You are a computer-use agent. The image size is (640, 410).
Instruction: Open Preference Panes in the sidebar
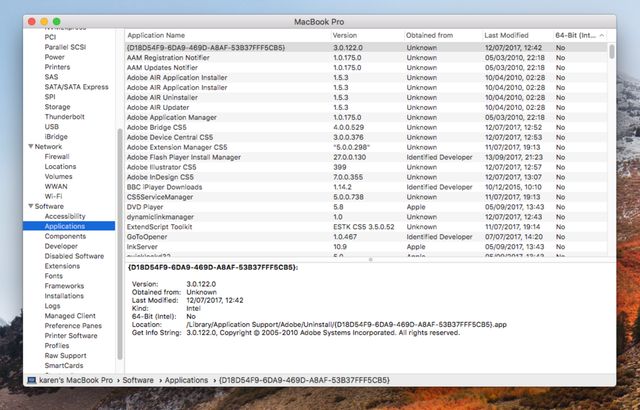point(72,325)
